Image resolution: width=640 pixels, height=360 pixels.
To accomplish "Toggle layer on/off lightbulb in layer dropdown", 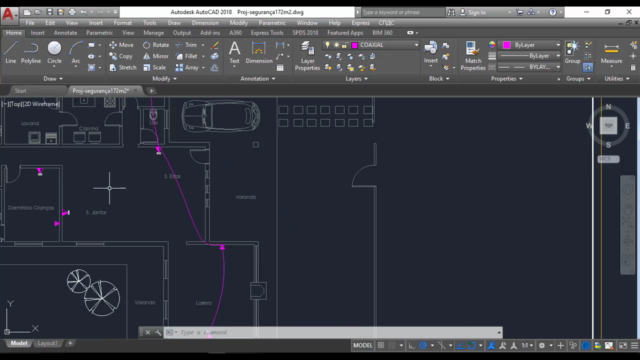I will click(327, 45).
